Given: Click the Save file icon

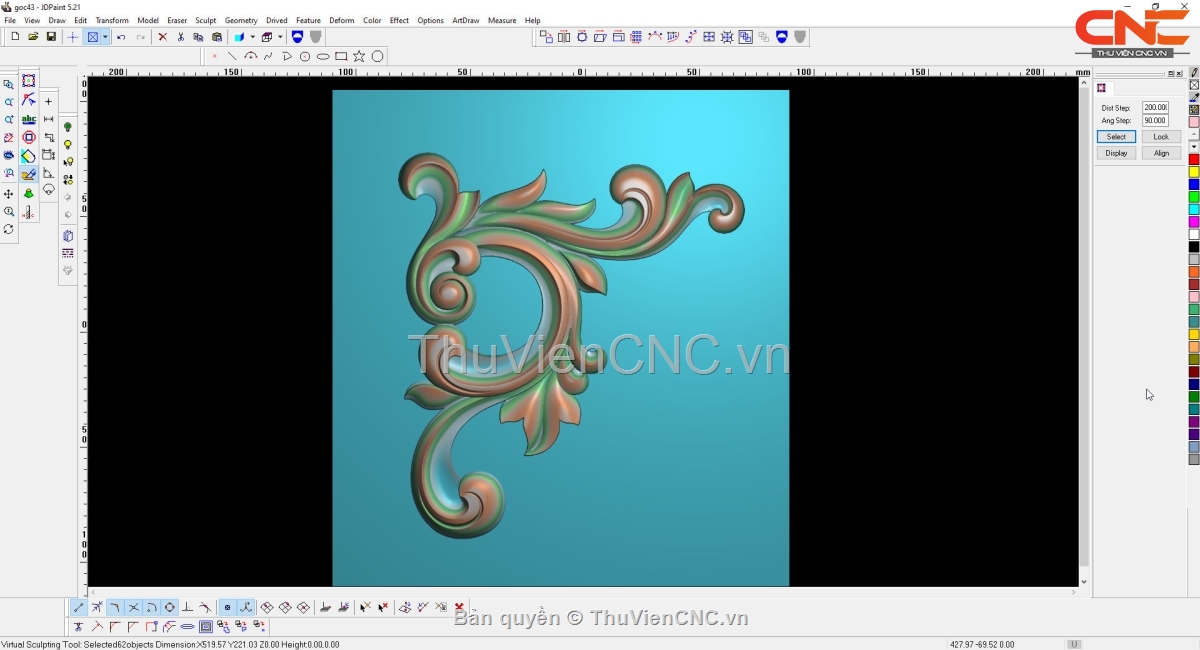Looking at the screenshot, I should click(x=51, y=37).
